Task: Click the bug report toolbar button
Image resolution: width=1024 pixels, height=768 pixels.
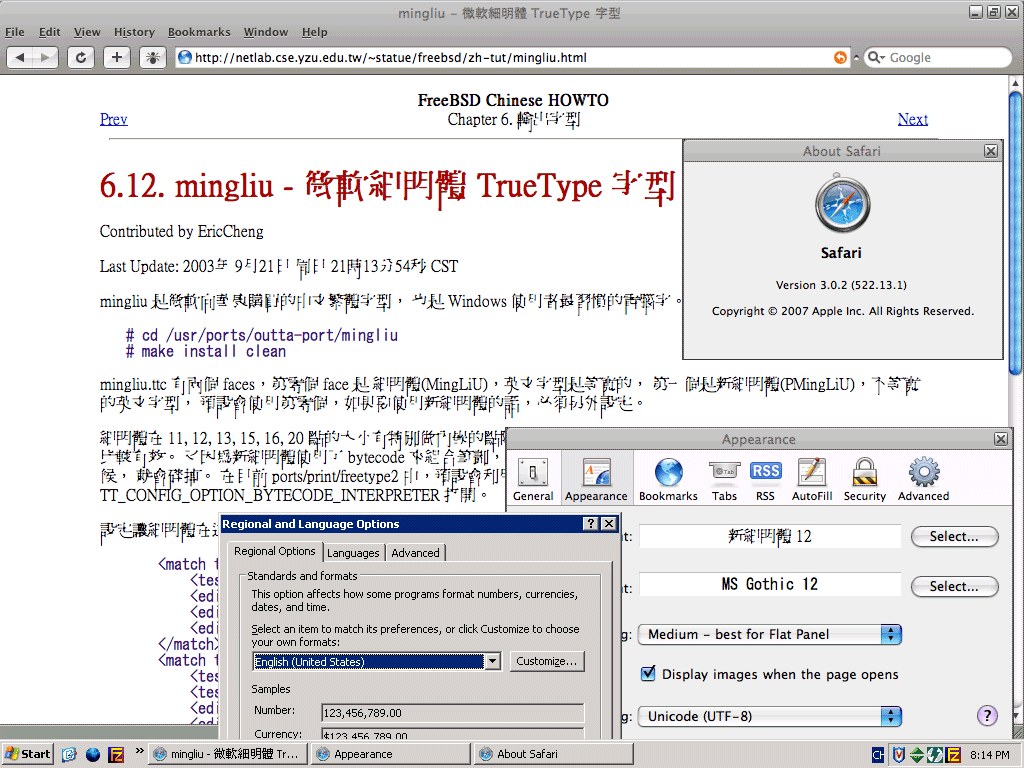Action: (153, 57)
